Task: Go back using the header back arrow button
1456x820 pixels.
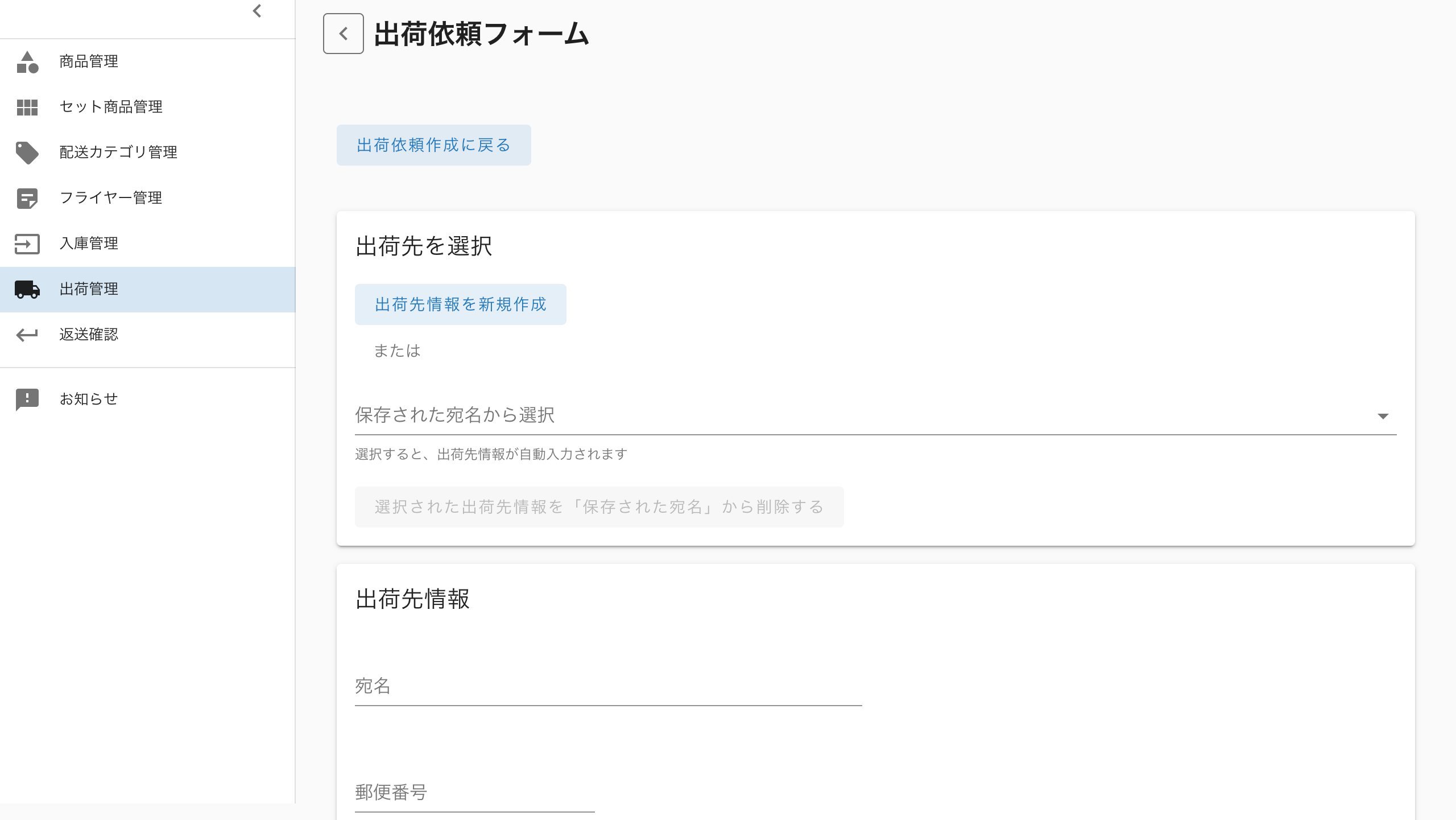Action: pos(344,34)
